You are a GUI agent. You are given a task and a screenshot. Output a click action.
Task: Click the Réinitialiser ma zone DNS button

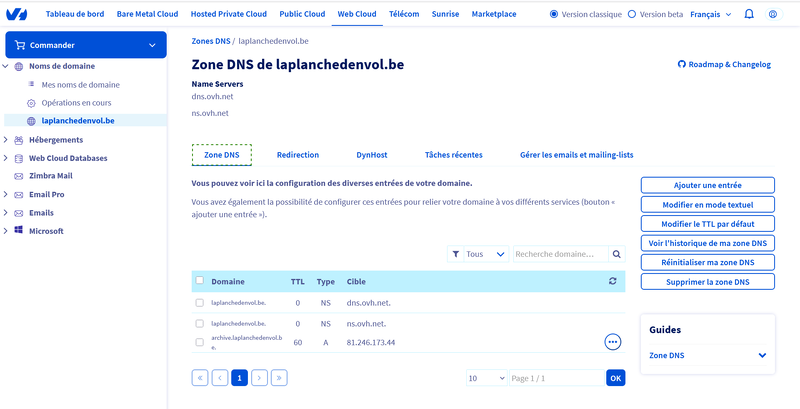pyautogui.click(x=708, y=263)
